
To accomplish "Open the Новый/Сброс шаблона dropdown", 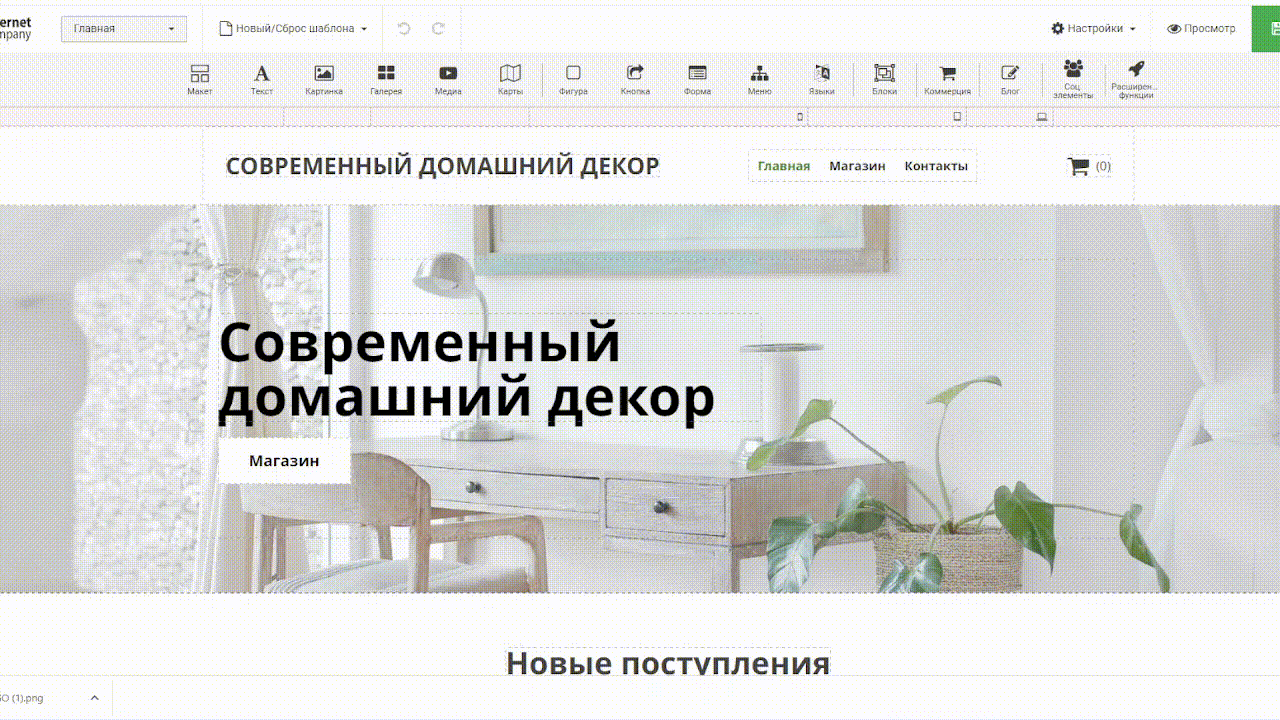I will pos(293,29).
